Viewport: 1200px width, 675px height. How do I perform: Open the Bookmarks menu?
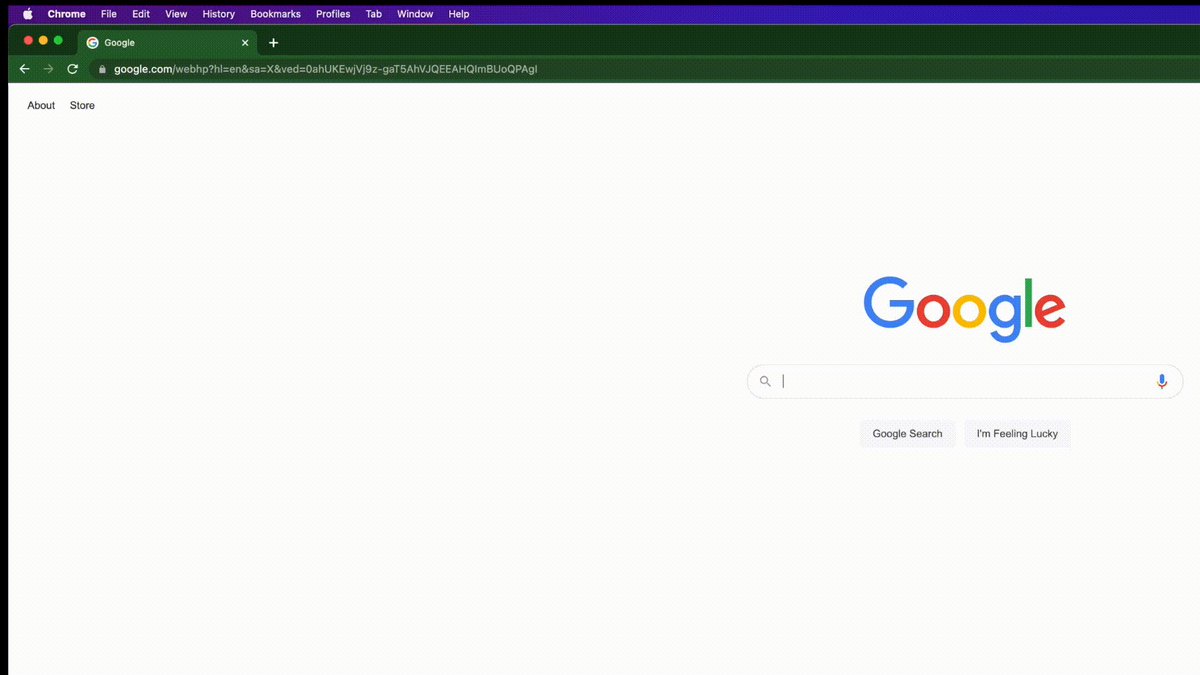[x=275, y=14]
